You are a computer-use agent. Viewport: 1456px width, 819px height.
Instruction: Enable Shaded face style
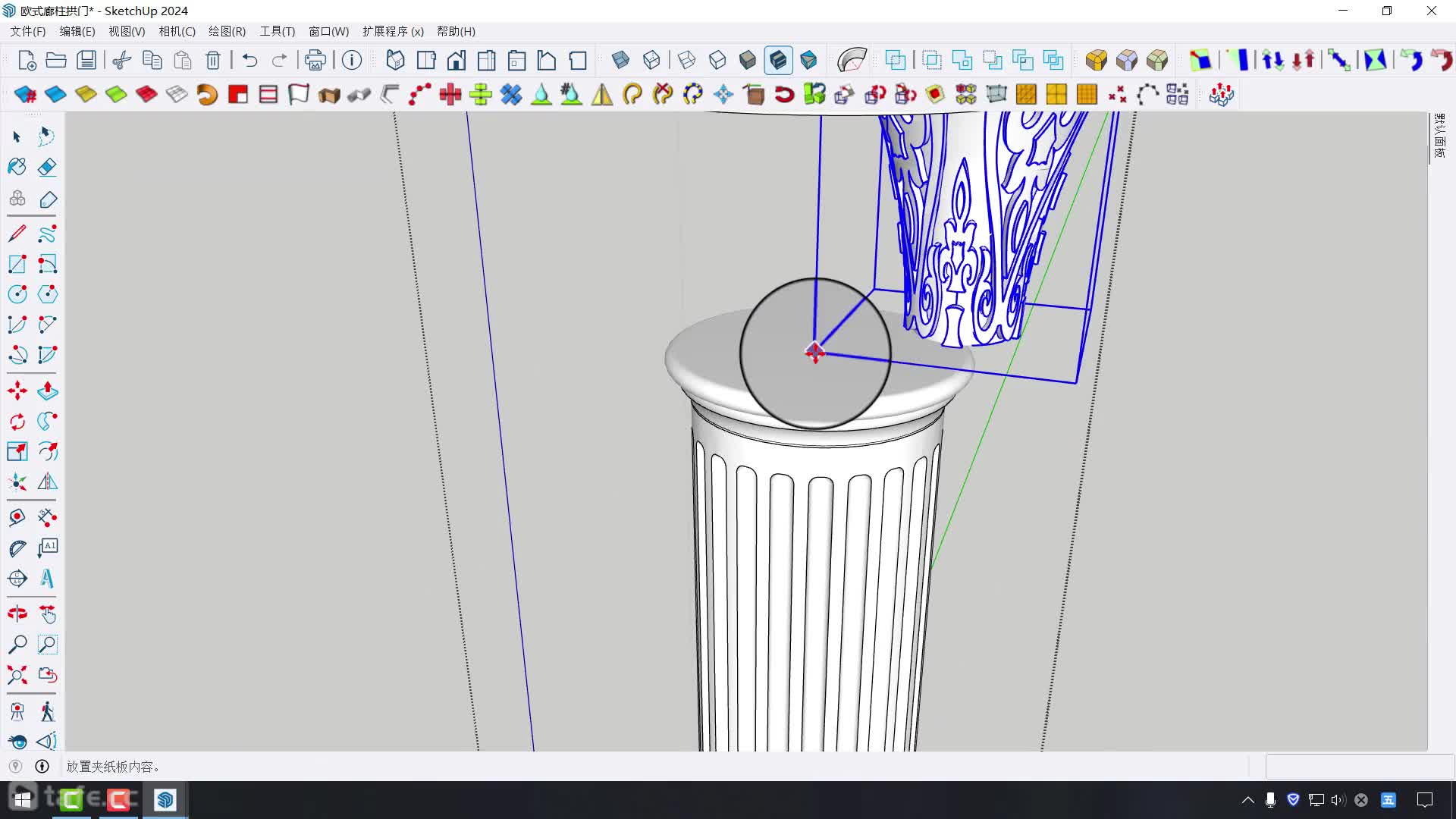click(748, 60)
